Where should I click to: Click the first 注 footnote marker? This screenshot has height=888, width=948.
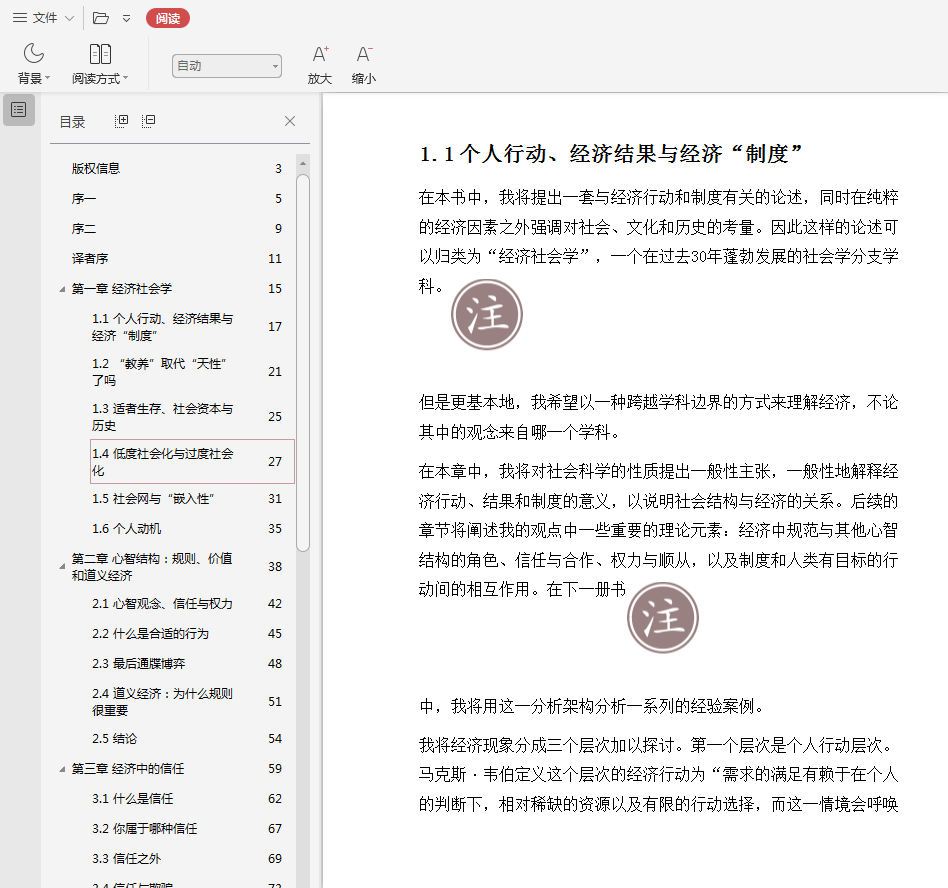coord(487,315)
